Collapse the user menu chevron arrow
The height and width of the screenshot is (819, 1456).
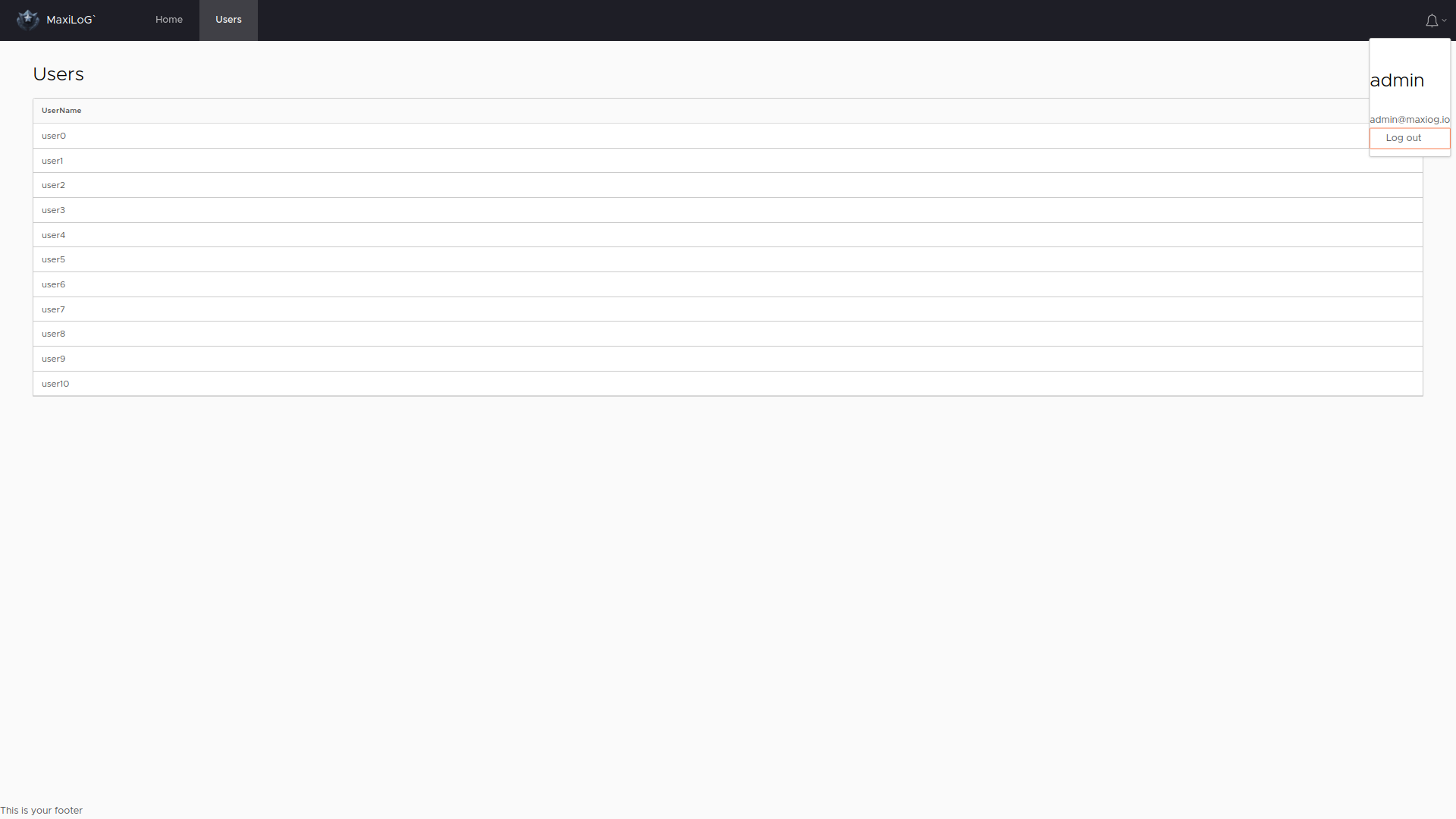coord(1445,20)
